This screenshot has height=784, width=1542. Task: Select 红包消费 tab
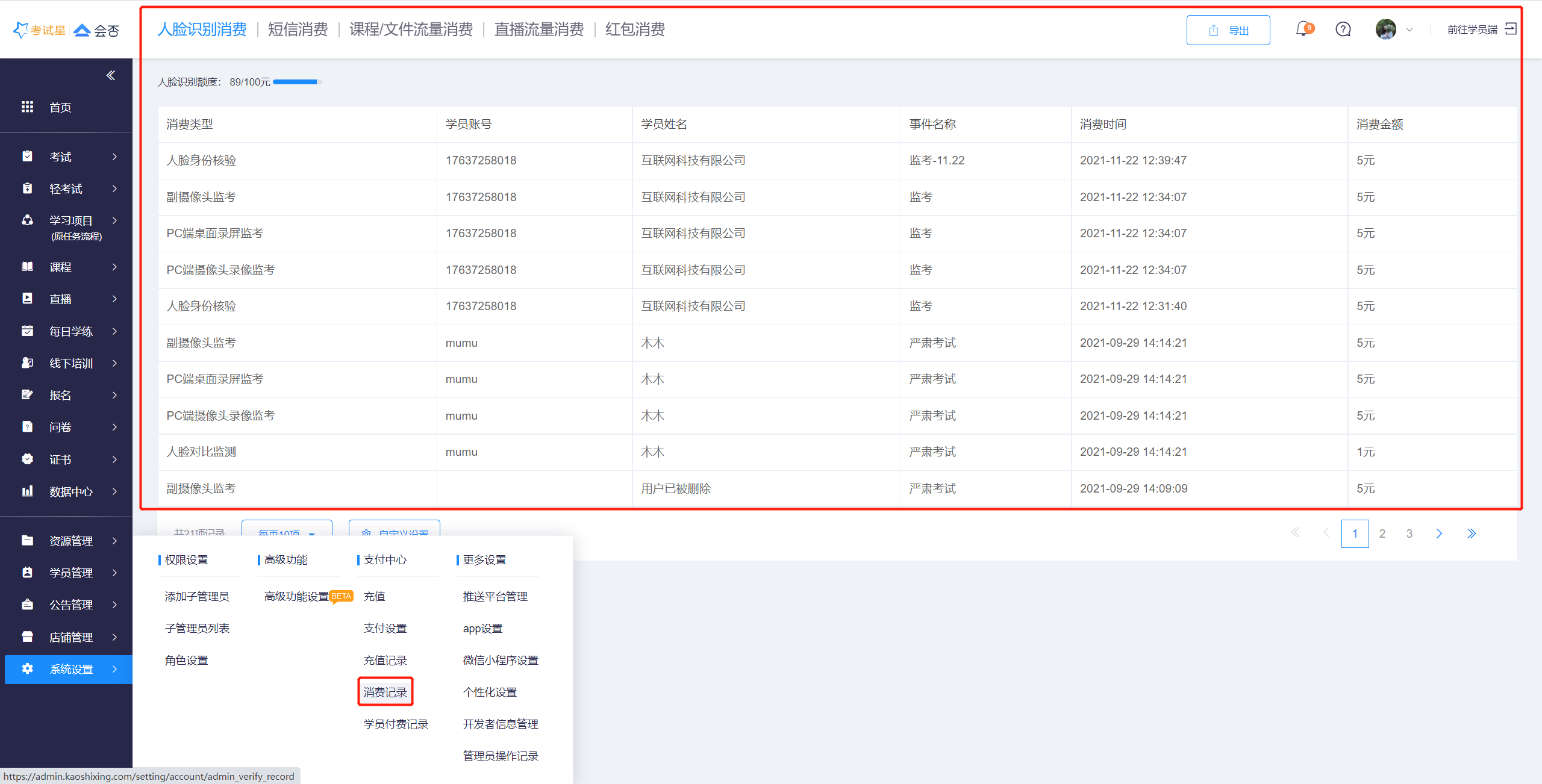point(635,30)
